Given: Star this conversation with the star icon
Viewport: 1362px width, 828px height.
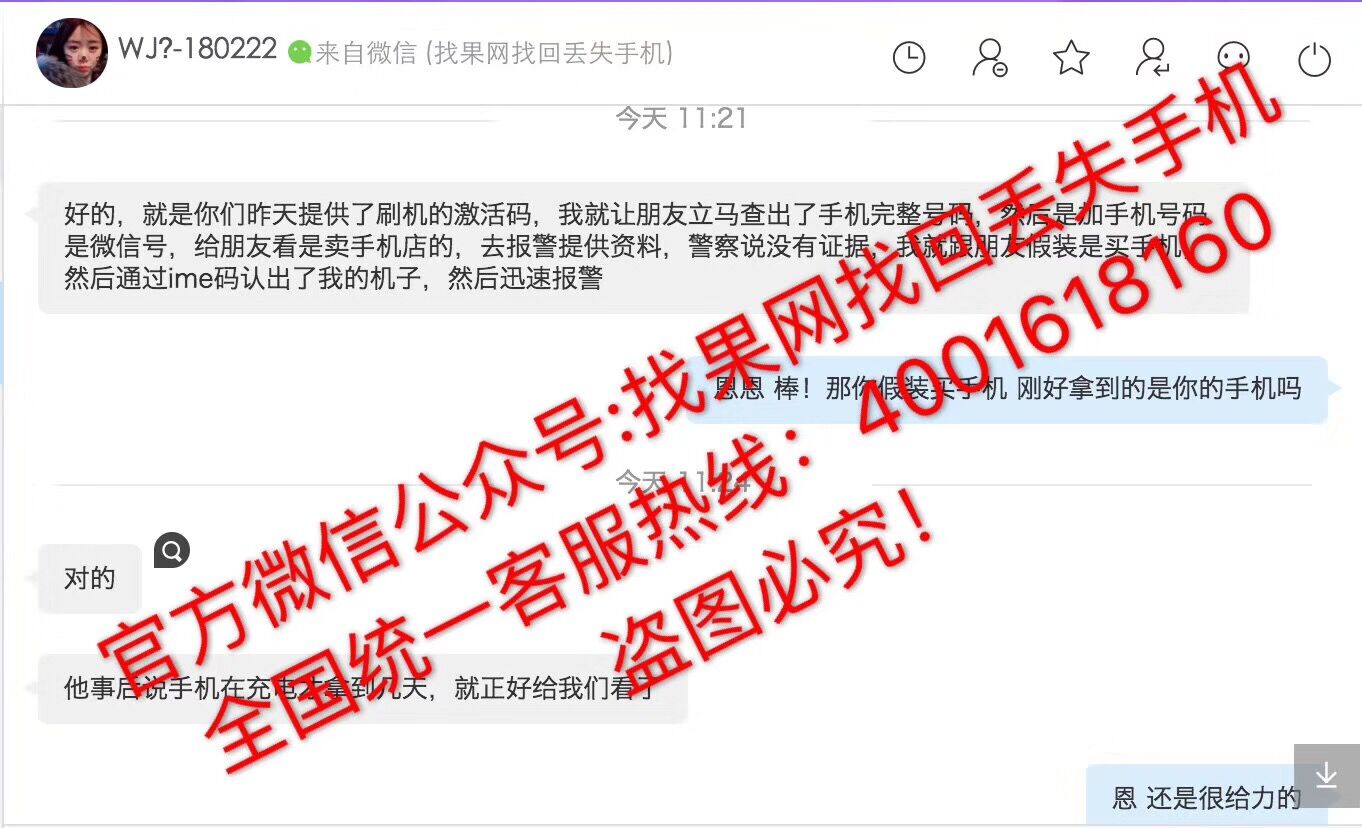Looking at the screenshot, I should pyautogui.click(x=1071, y=58).
